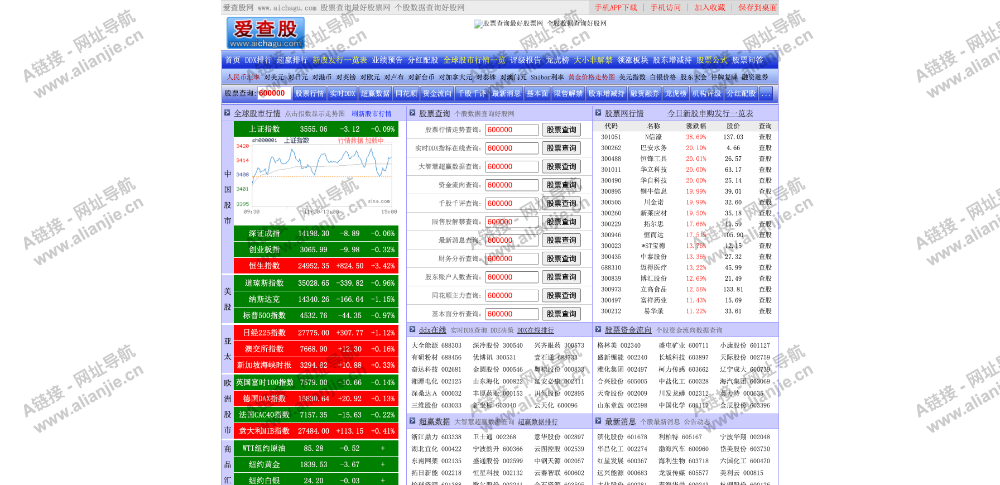The height and width of the screenshot is (485, 1000).
Task: Click 人民币汇率 in the currency row
Action: pyautogui.click(x=243, y=77)
